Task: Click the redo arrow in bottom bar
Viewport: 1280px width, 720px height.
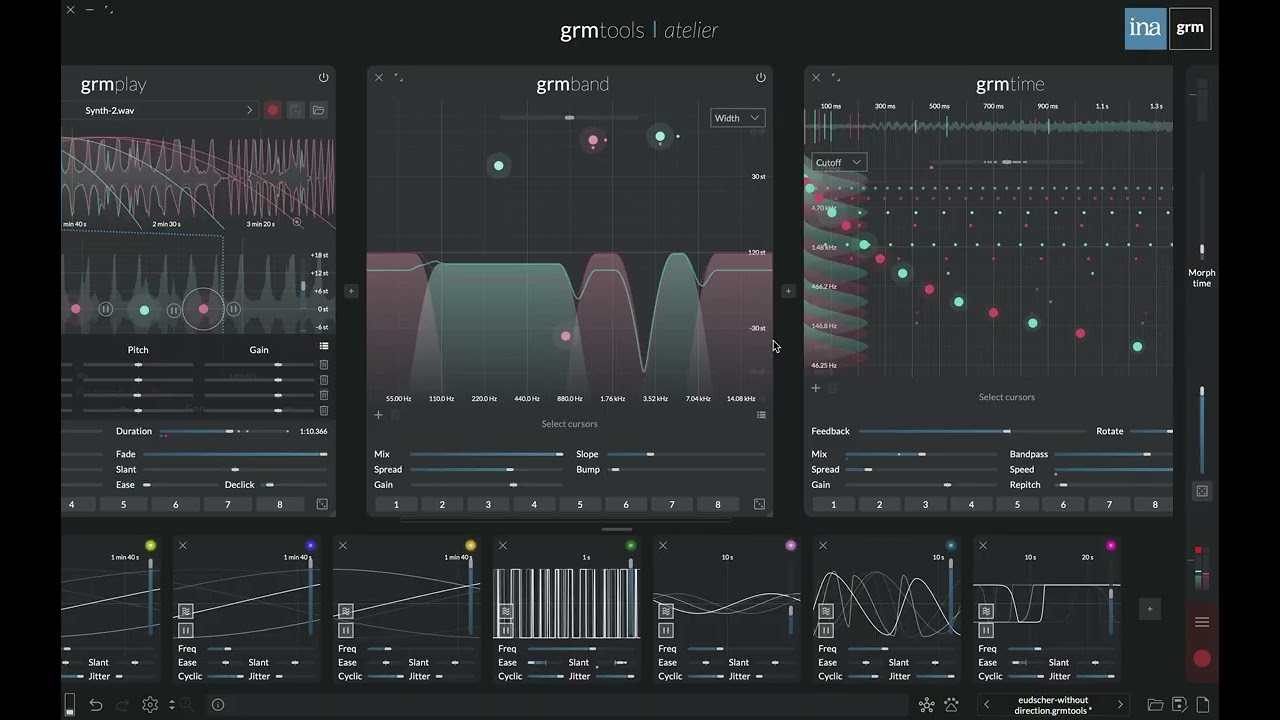Action: click(x=123, y=705)
